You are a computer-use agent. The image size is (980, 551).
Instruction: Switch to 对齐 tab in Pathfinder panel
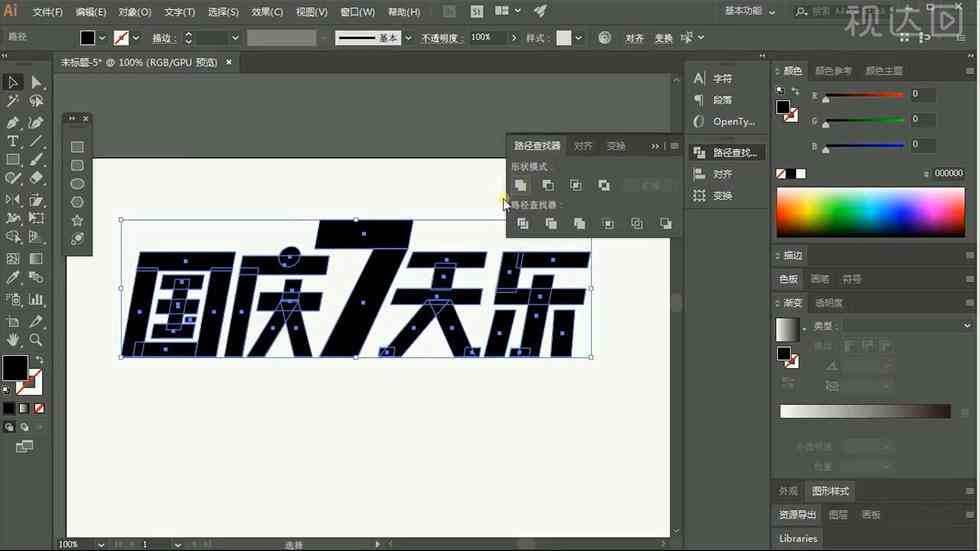[582, 146]
